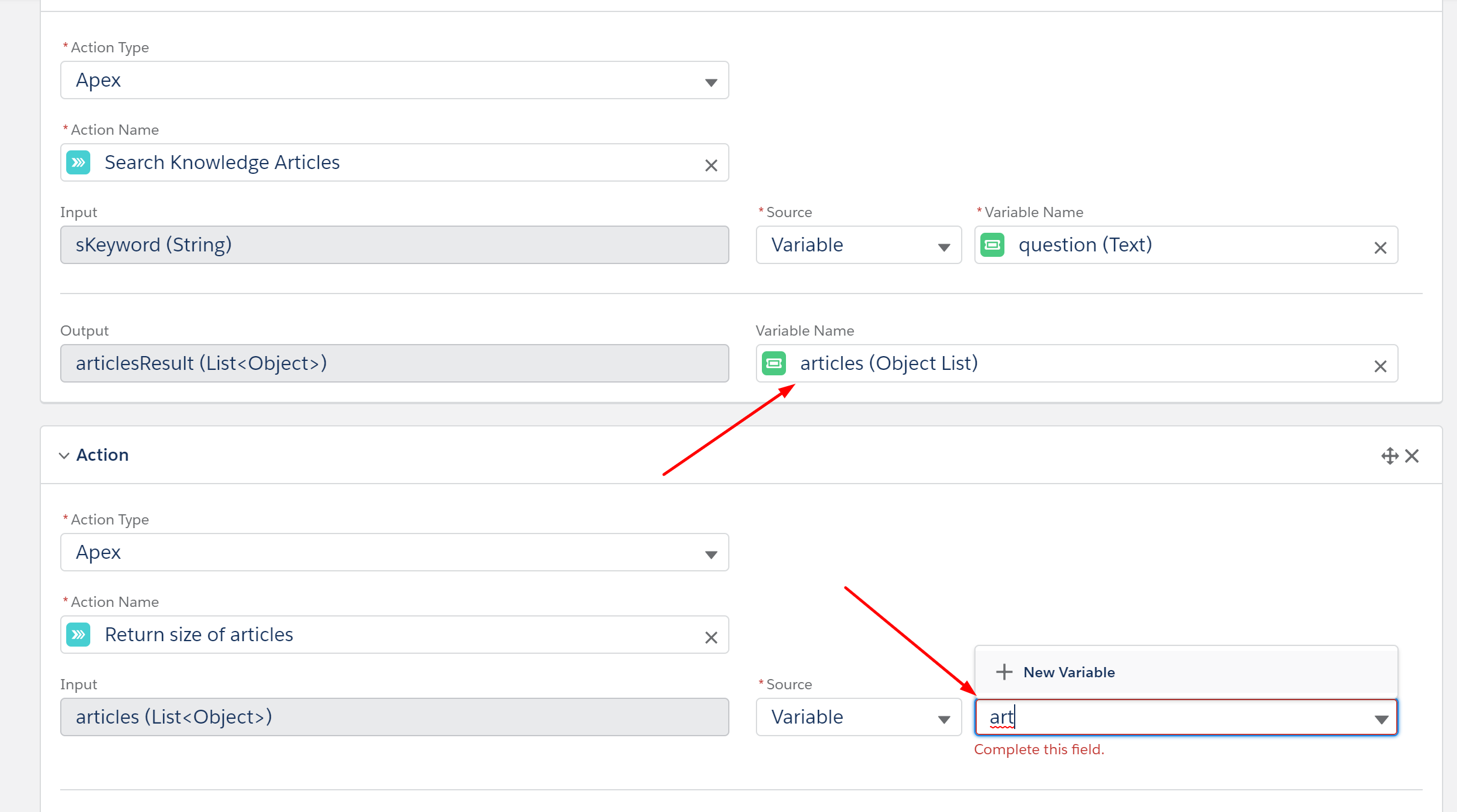Open the first Action Type Apex dropdown

394,80
